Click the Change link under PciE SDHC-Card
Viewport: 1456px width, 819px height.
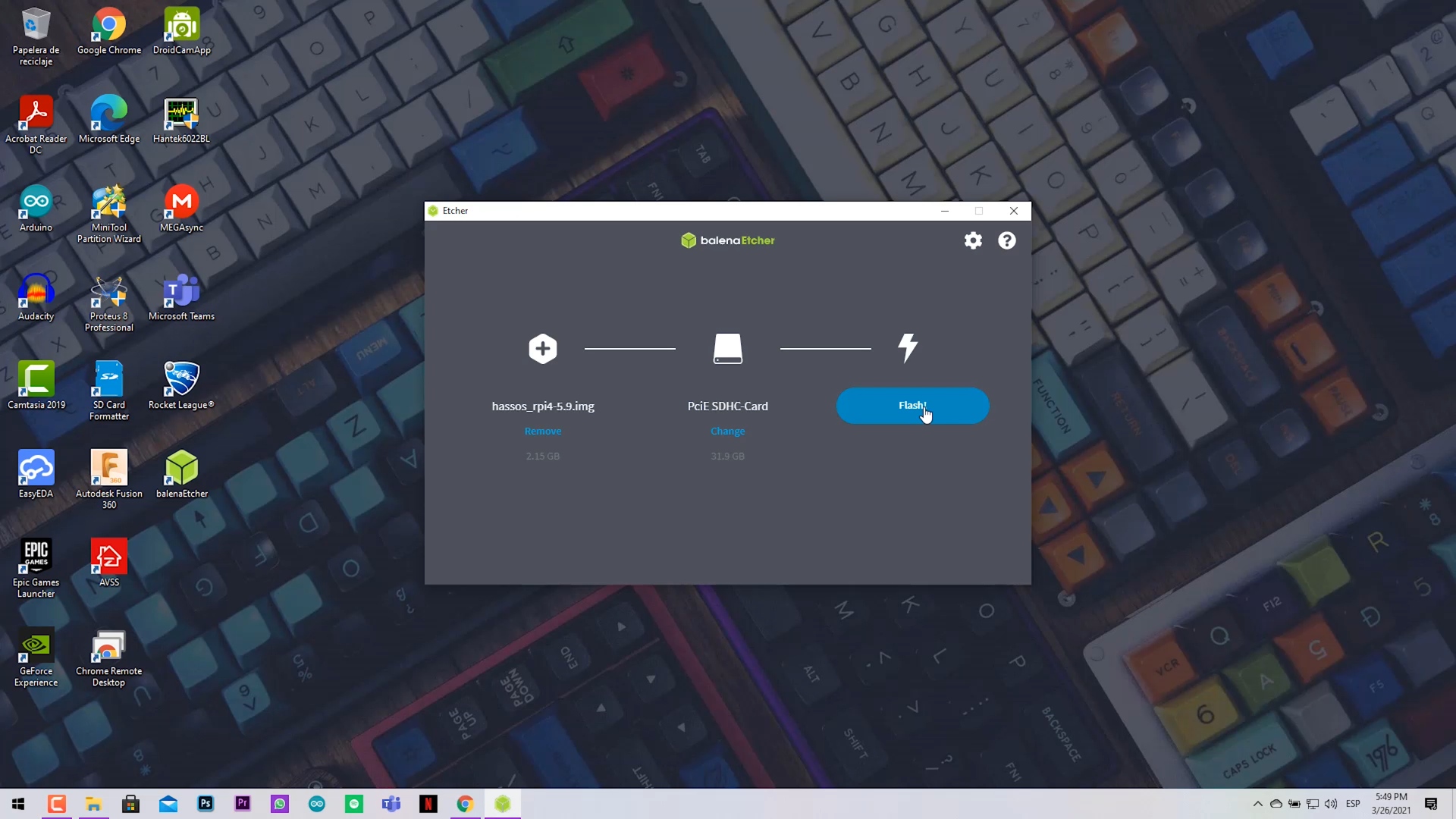pos(727,431)
